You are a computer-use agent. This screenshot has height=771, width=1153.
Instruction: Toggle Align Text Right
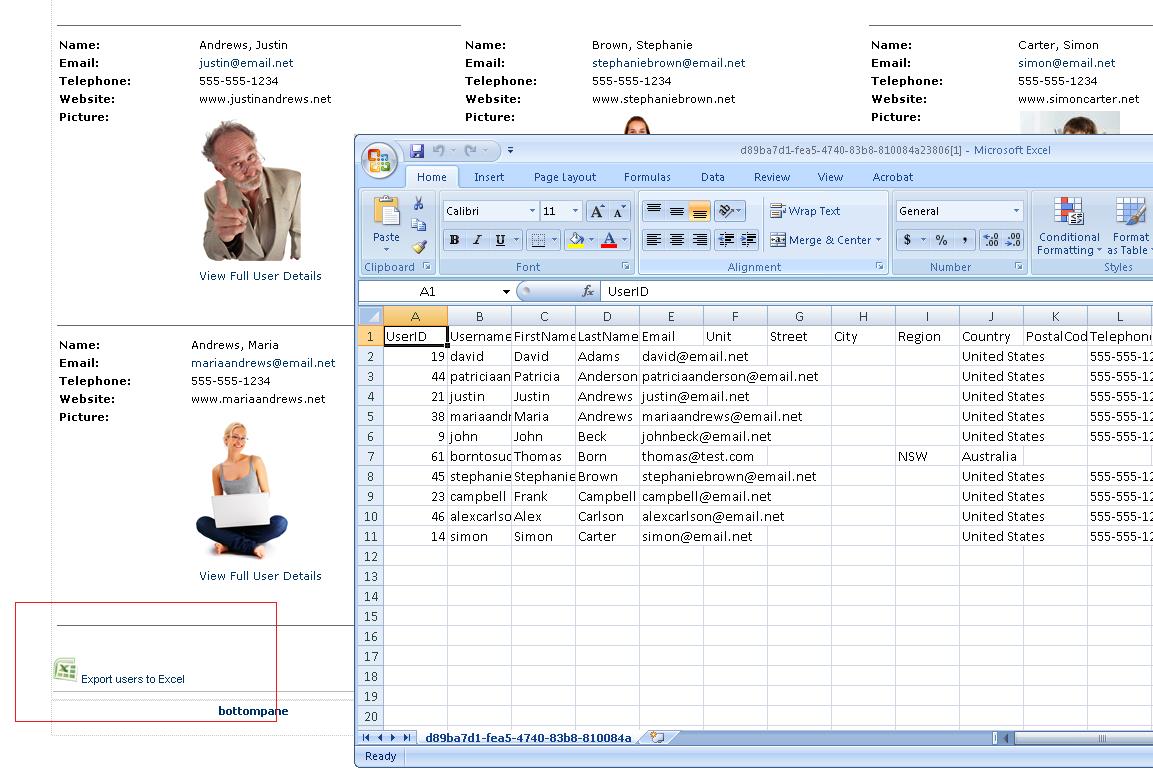click(700, 240)
